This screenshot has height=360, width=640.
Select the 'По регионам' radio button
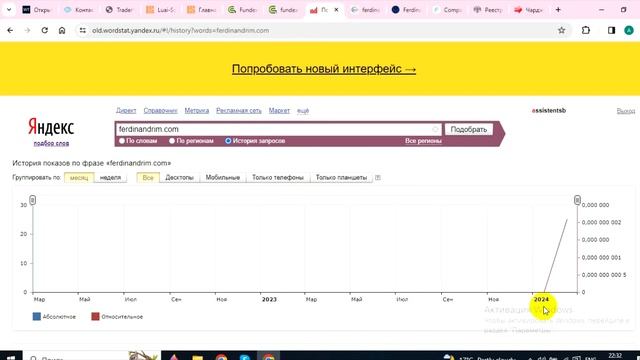[172, 141]
